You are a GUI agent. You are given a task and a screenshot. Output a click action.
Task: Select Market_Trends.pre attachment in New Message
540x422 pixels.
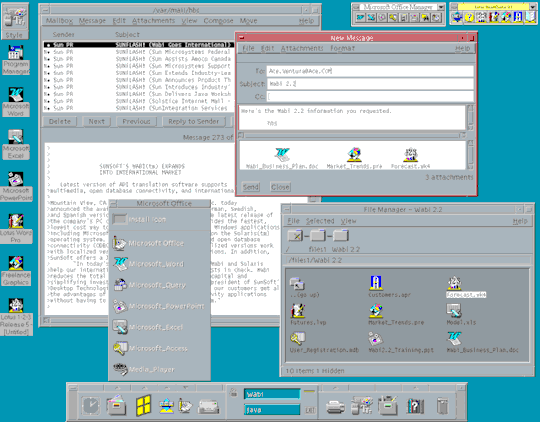[x=354, y=158]
